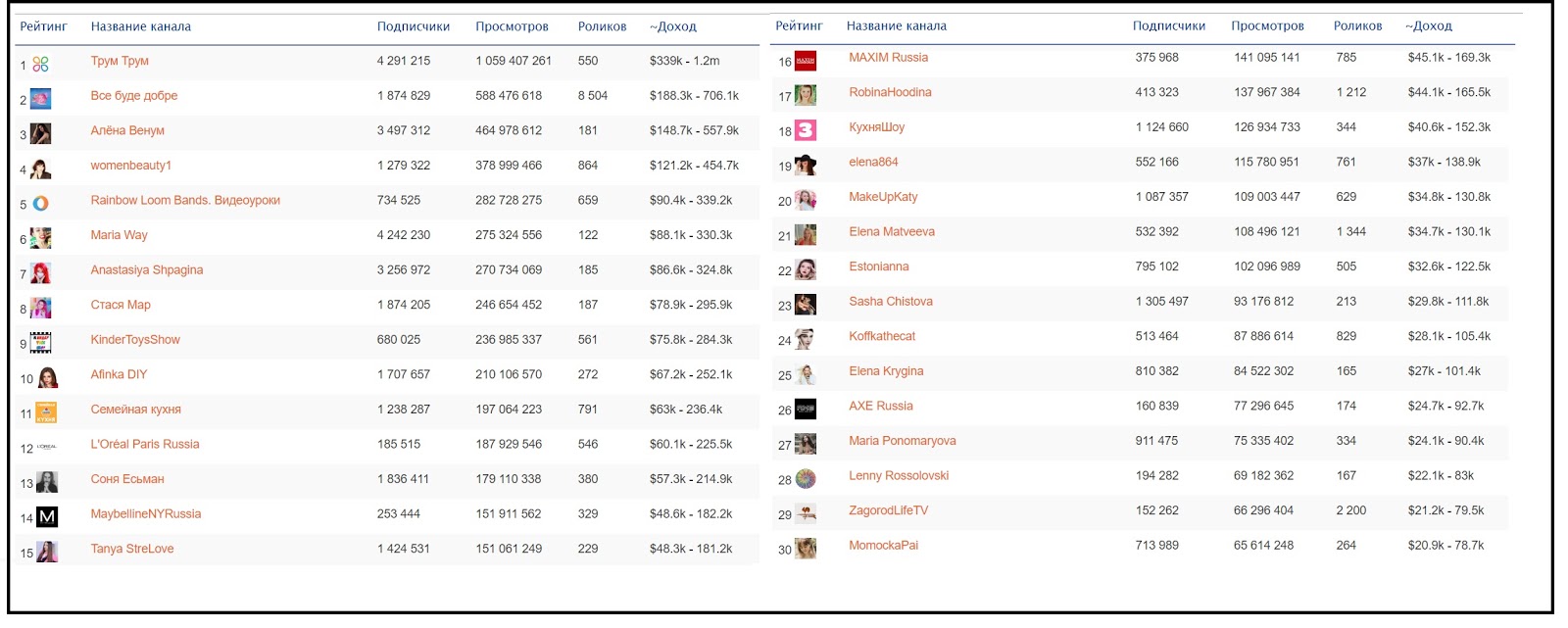Click the MomockaPai channel avatar
This screenshot has width=1568, height=628.
tap(805, 549)
